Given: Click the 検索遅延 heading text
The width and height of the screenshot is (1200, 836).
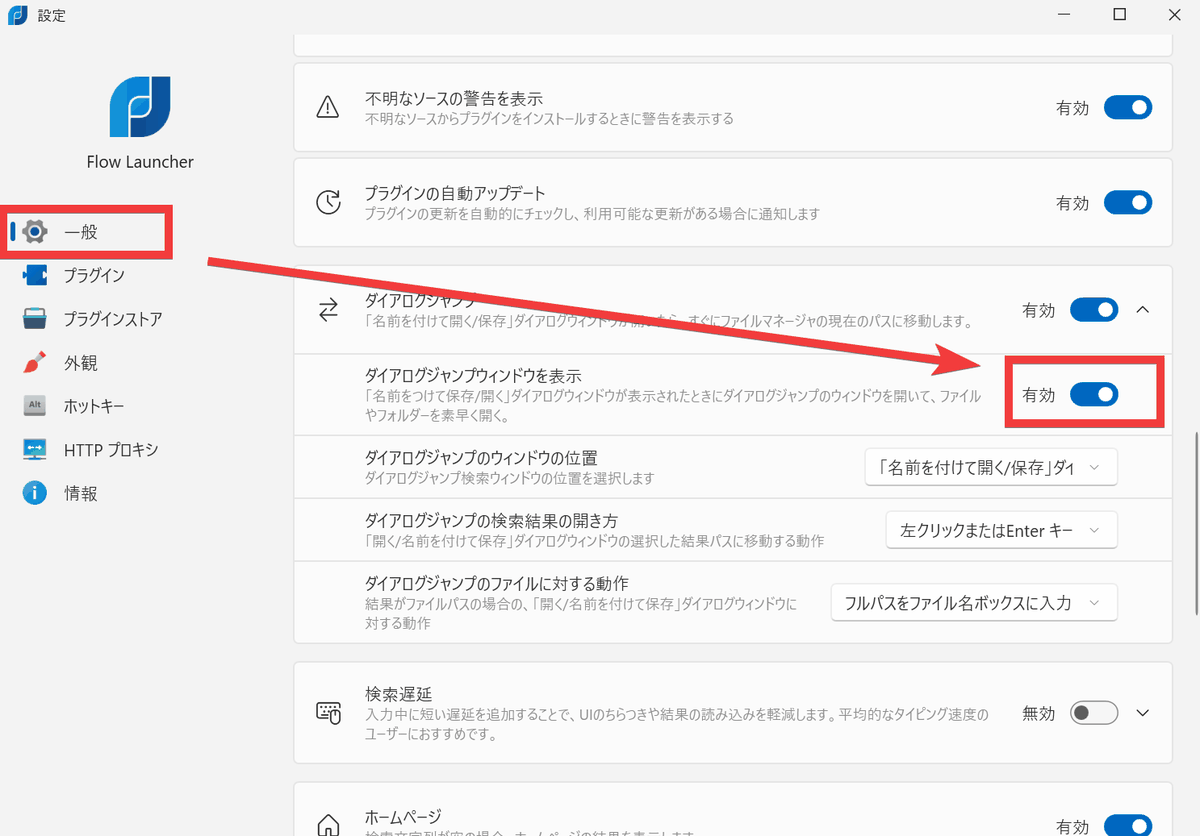Looking at the screenshot, I should coord(398,694).
